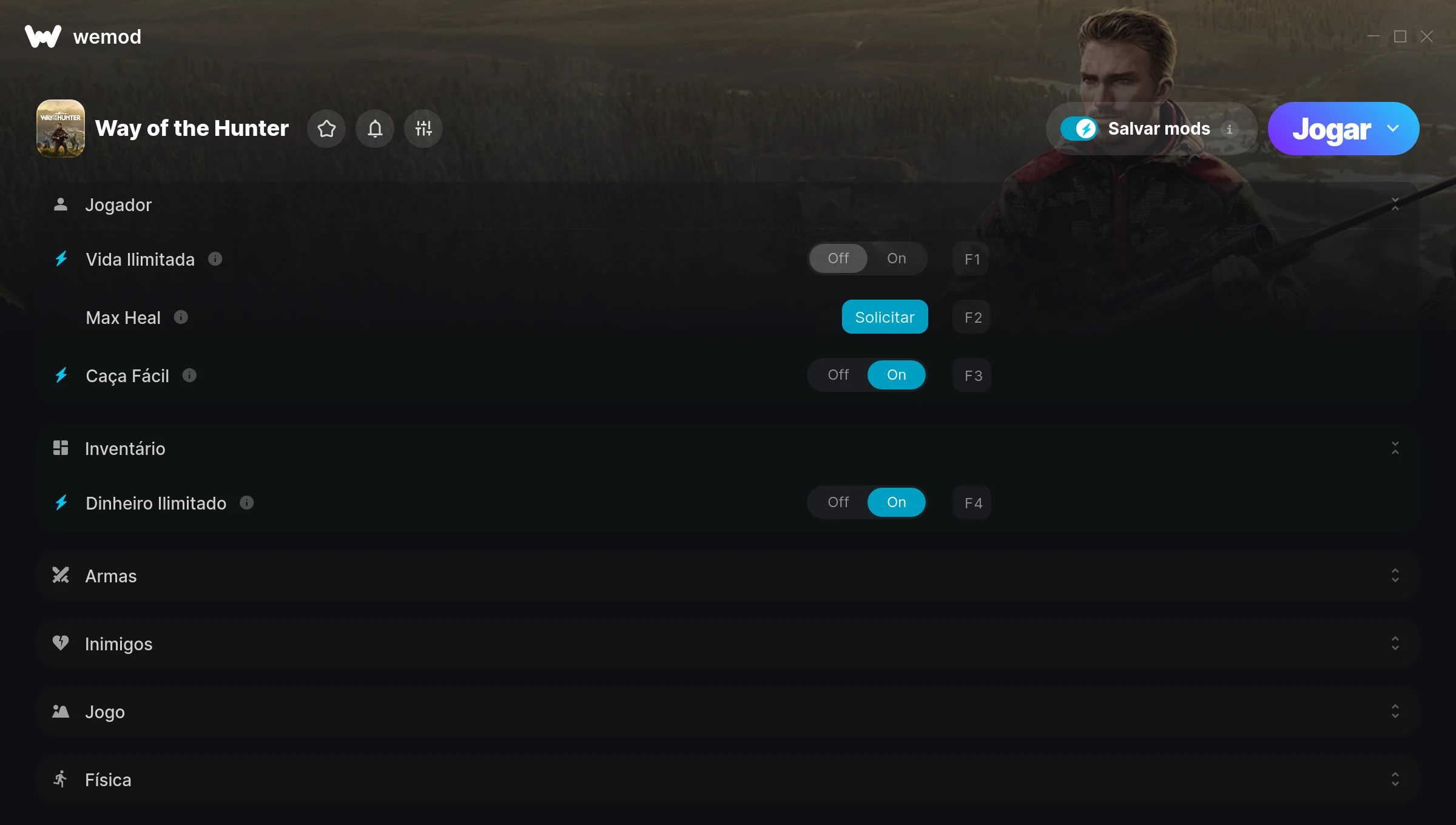This screenshot has width=1456, height=825.
Task: Click the Solicitar button for Max Heal
Action: click(885, 317)
